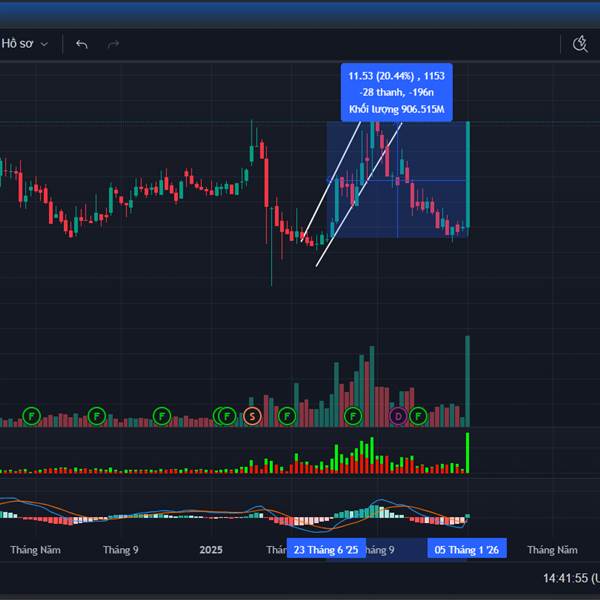Click the orange S split marker

(252, 416)
